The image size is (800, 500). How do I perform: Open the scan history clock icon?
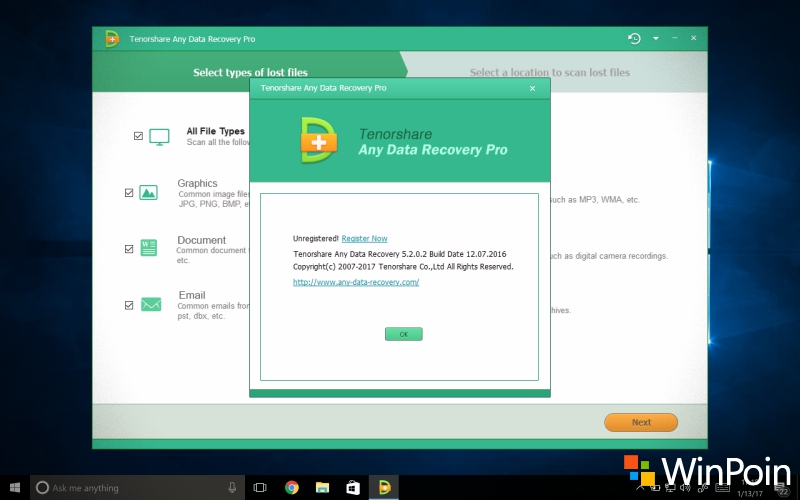634,38
